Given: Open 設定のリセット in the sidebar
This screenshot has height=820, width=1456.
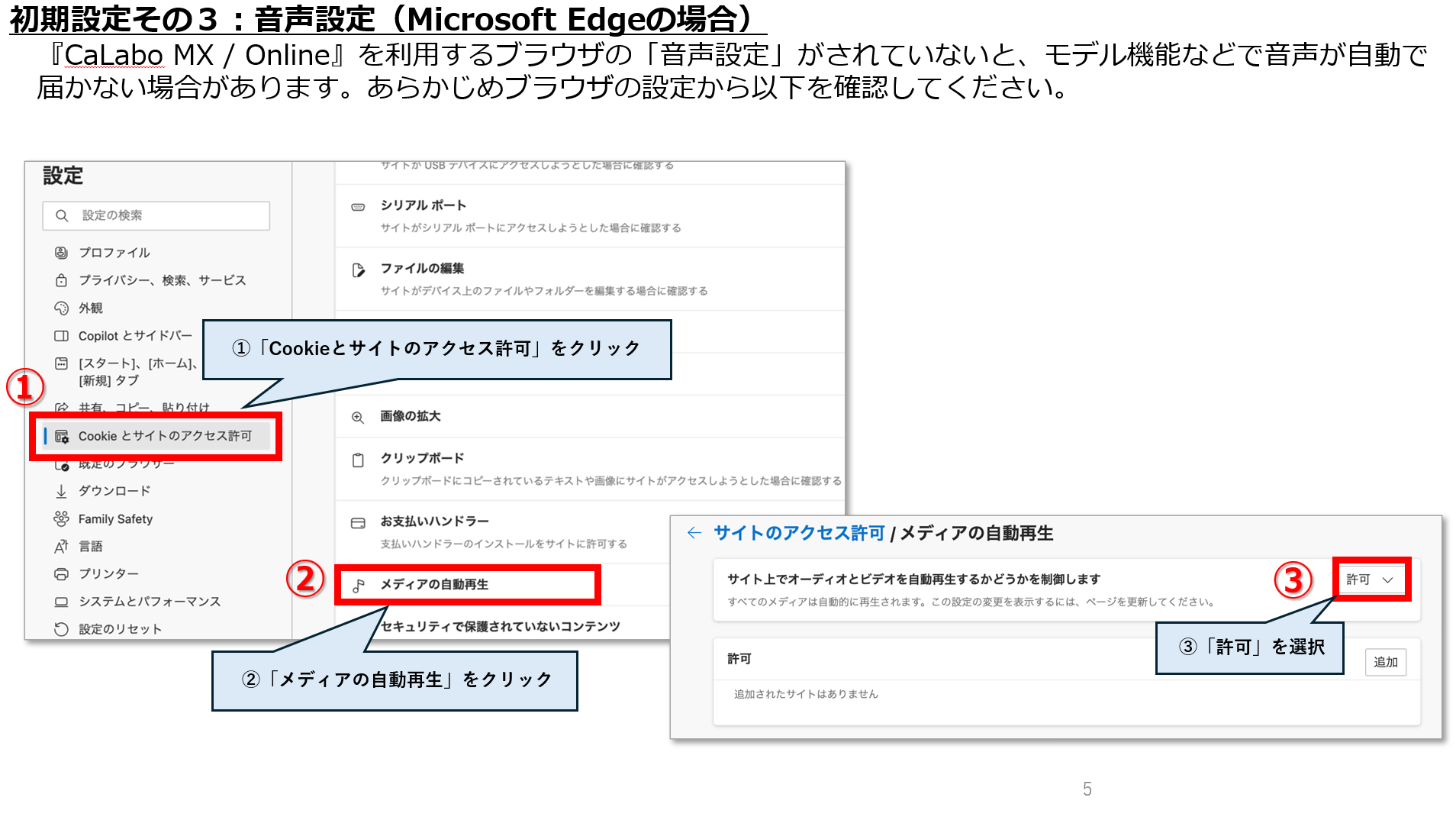Looking at the screenshot, I should tap(120, 629).
